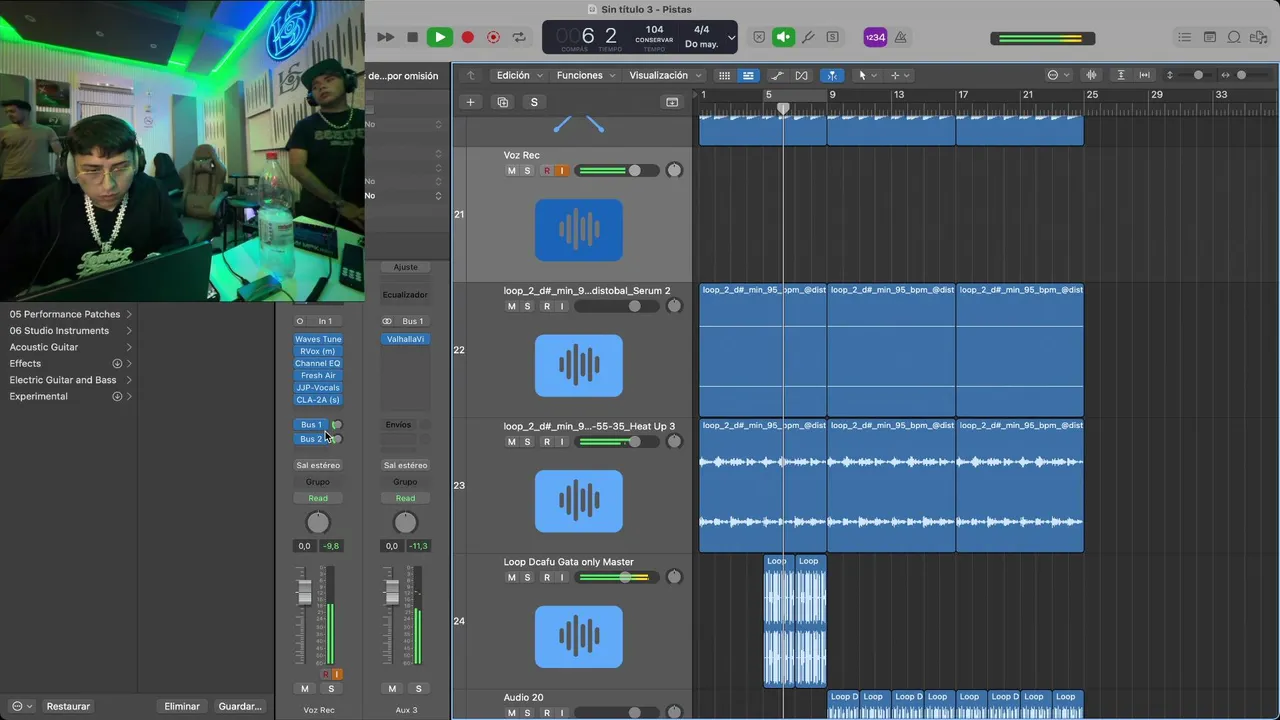Click the Global Tracks icon button
Viewport: 1280px width, 720px height.
pyautogui.click(x=672, y=102)
